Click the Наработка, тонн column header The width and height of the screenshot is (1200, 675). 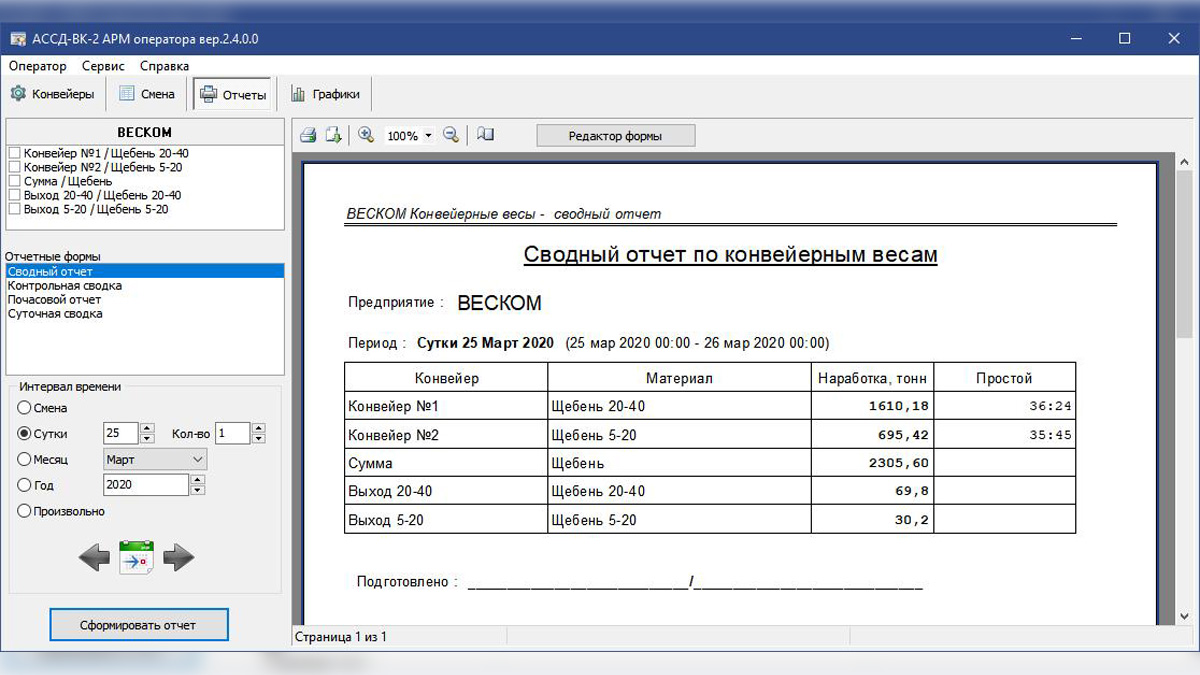point(872,378)
